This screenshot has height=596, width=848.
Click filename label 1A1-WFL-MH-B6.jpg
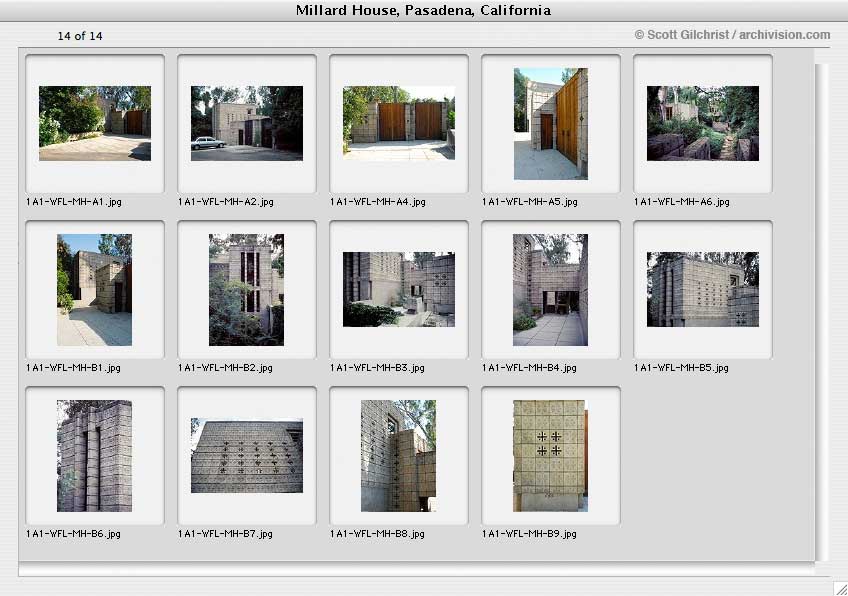coord(73,534)
